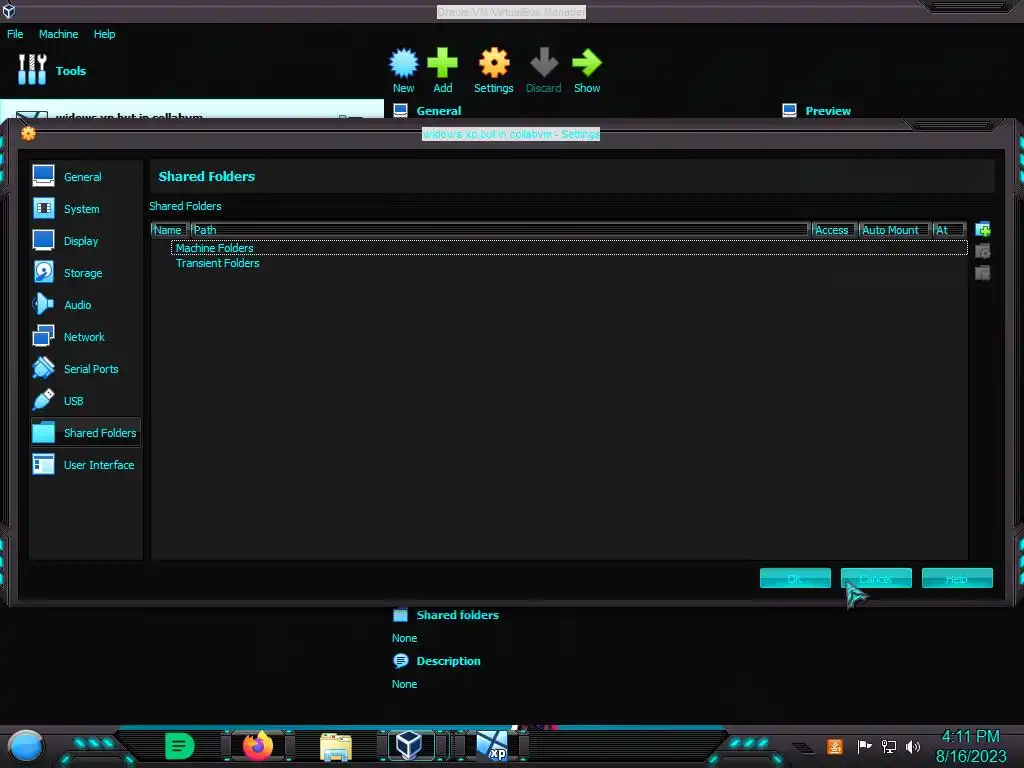The width and height of the screenshot is (1024, 768).
Task: Click network tray icon
Action: (889, 746)
